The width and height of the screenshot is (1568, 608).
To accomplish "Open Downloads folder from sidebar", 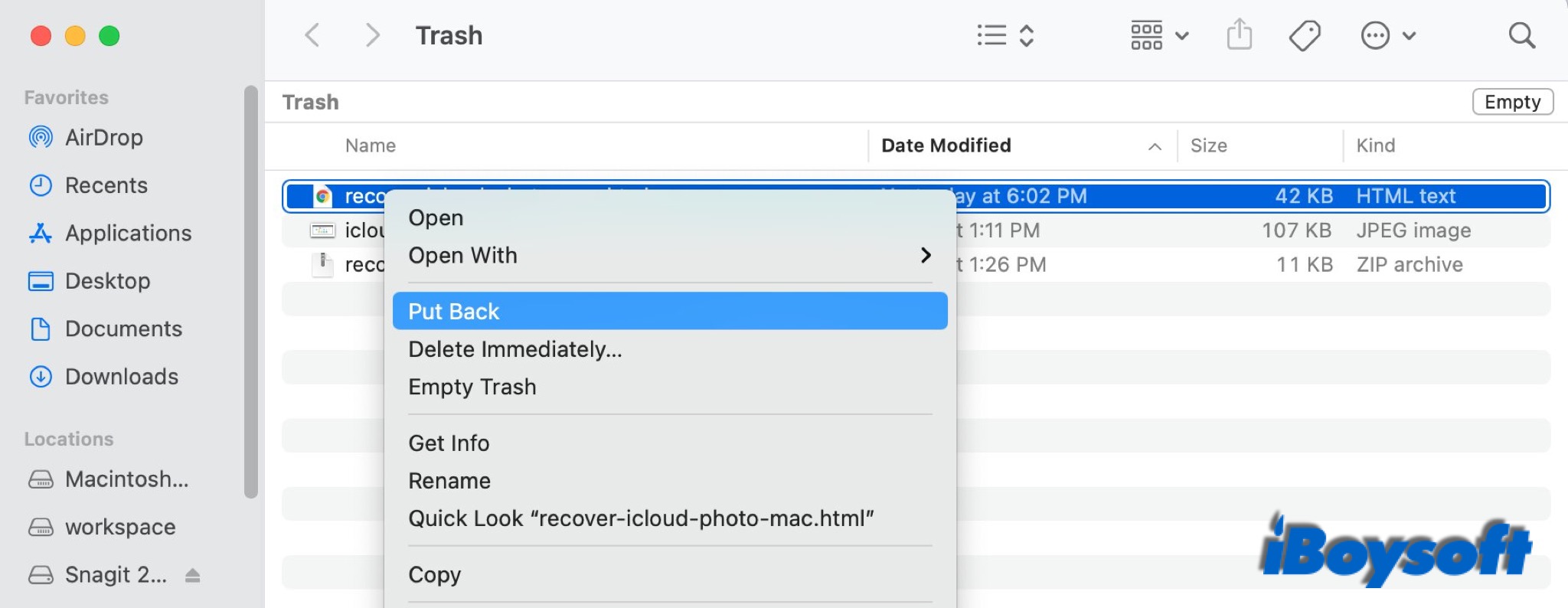I will 121,377.
